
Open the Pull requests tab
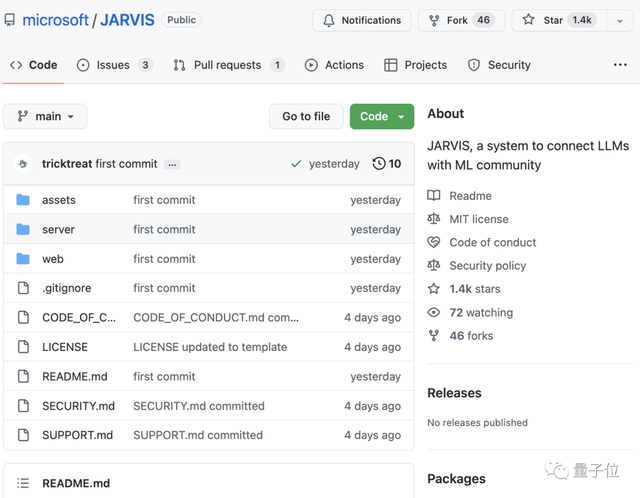[227, 65]
